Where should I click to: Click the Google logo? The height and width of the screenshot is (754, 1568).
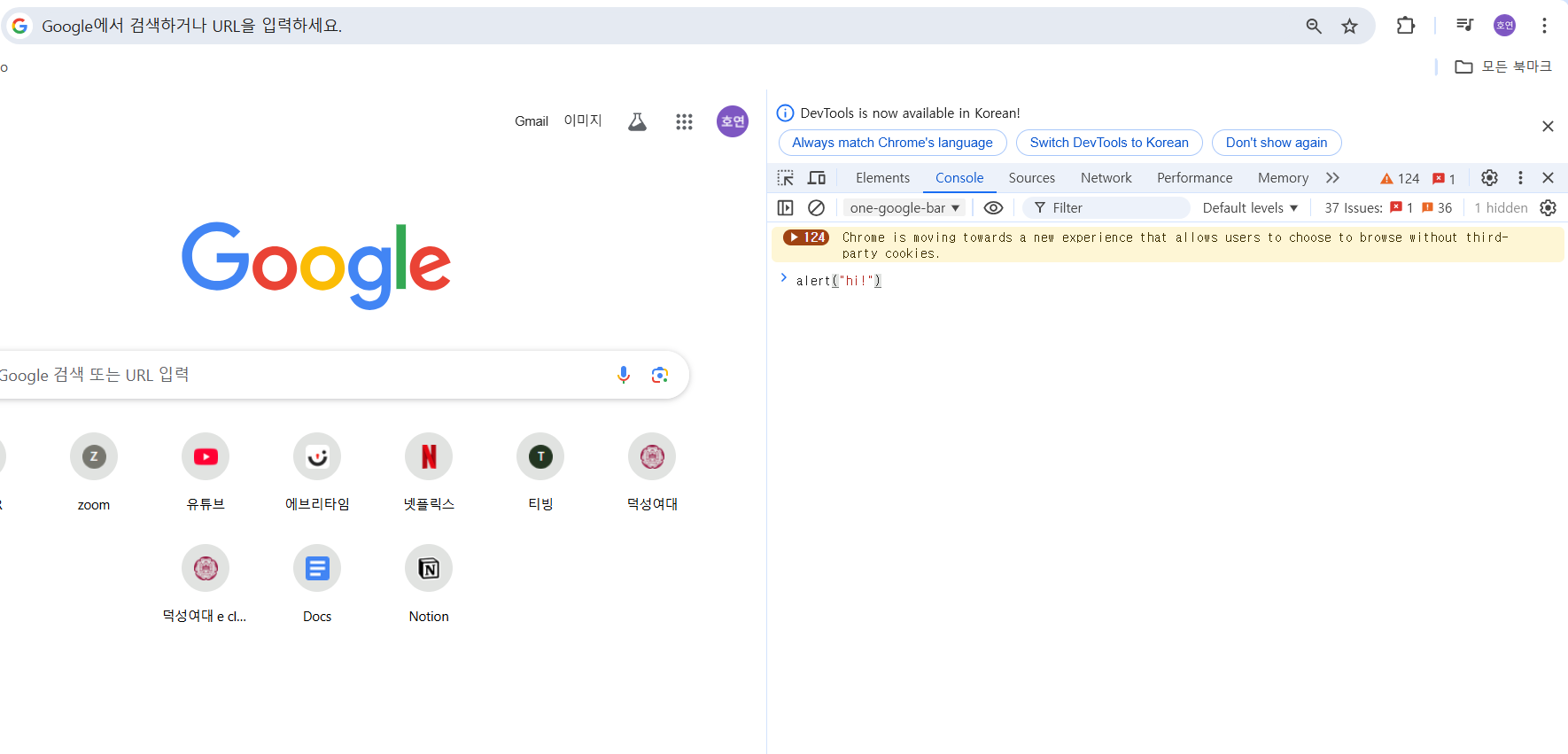pos(316,264)
